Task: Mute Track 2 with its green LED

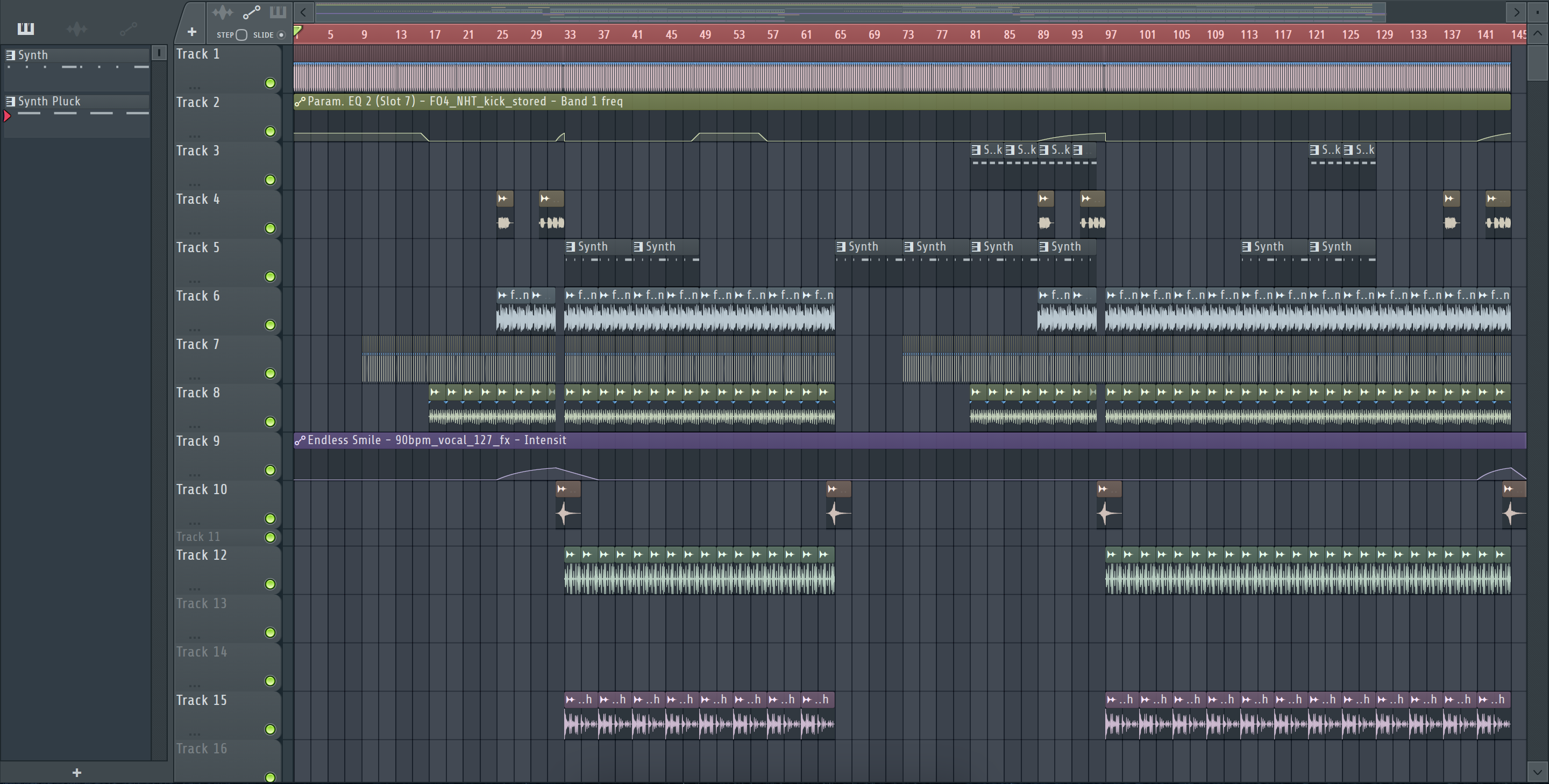Action: coord(271,131)
